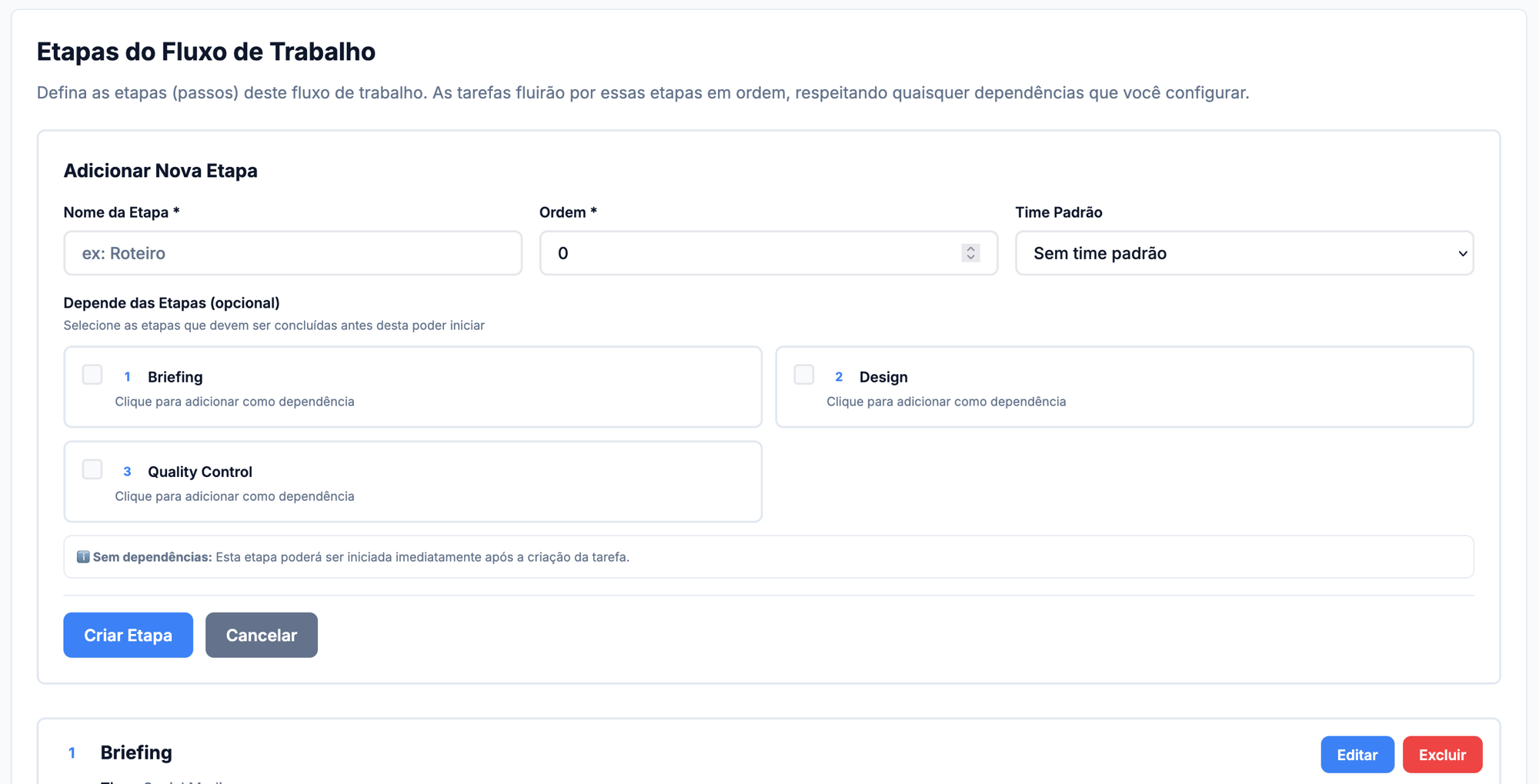Click Excluir for the Briefing stage
1539x784 pixels.
(x=1442, y=755)
